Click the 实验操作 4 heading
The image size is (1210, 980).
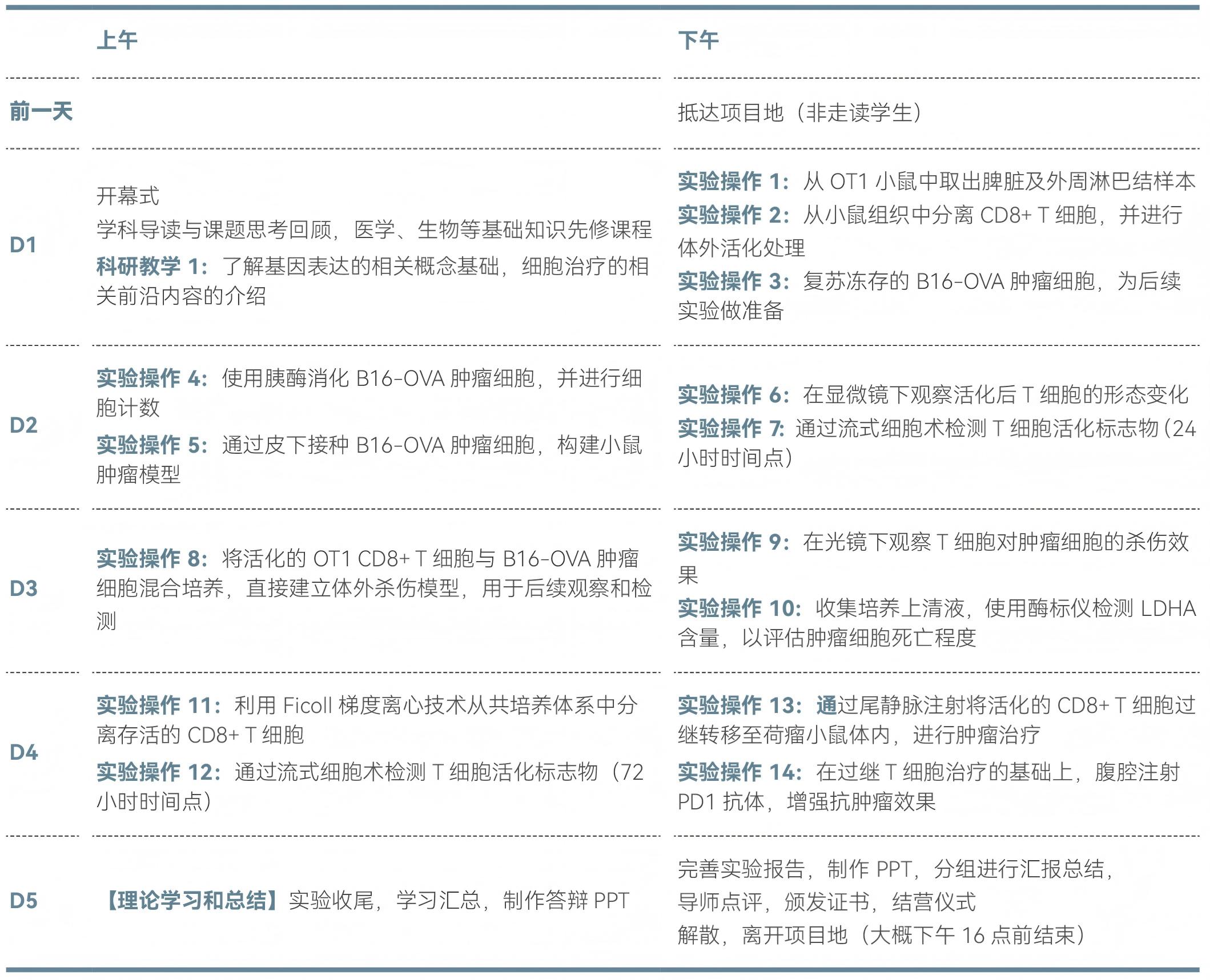151,378
